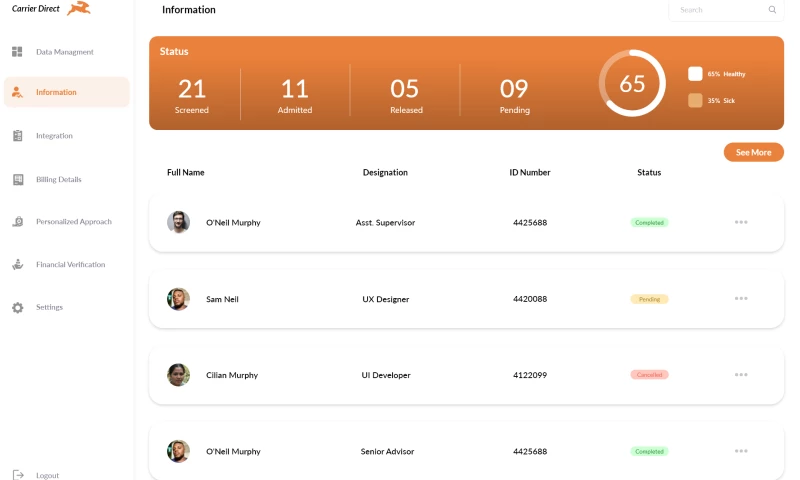Screen dimensions: 800x480
Task: Click the Carrier Direct kangaroo logo
Action: tap(79, 9)
